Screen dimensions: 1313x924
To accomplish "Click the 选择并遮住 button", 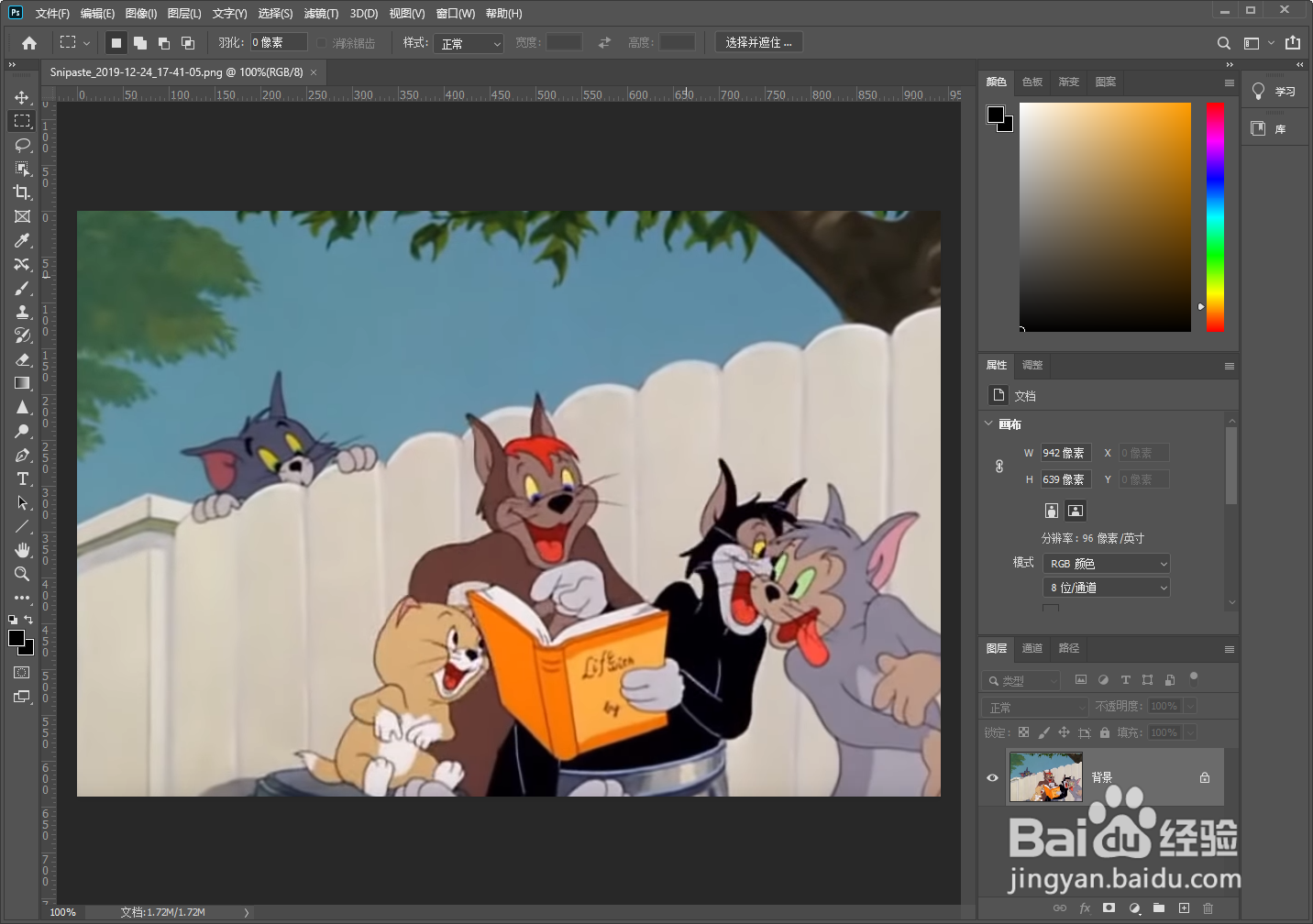I will (x=759, y=42).
